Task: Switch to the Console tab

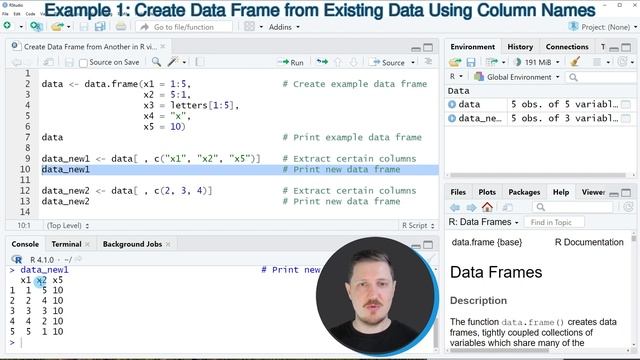Action: [25, 244]
